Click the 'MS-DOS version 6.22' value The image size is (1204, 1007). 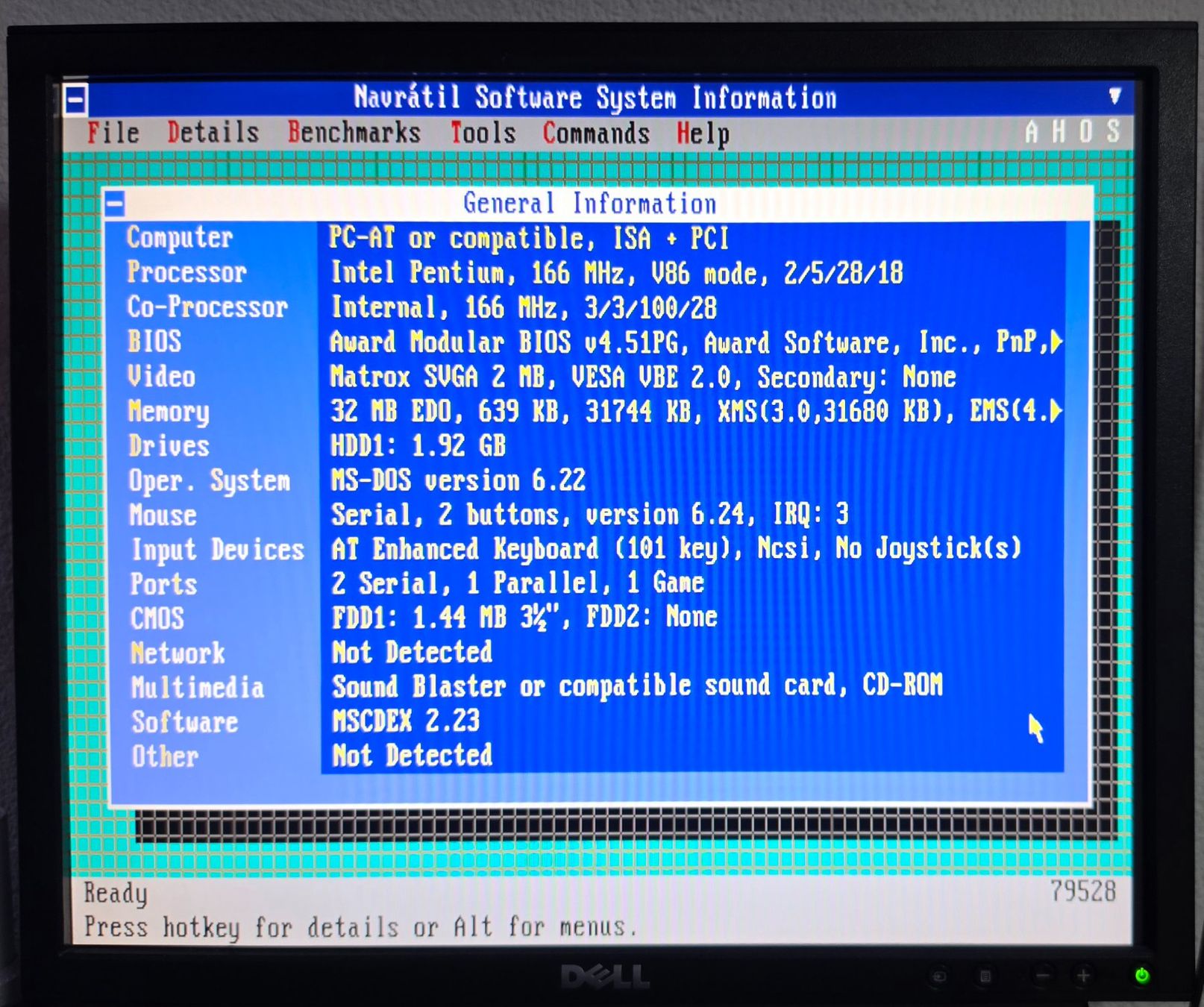click(x=458, y=480)
